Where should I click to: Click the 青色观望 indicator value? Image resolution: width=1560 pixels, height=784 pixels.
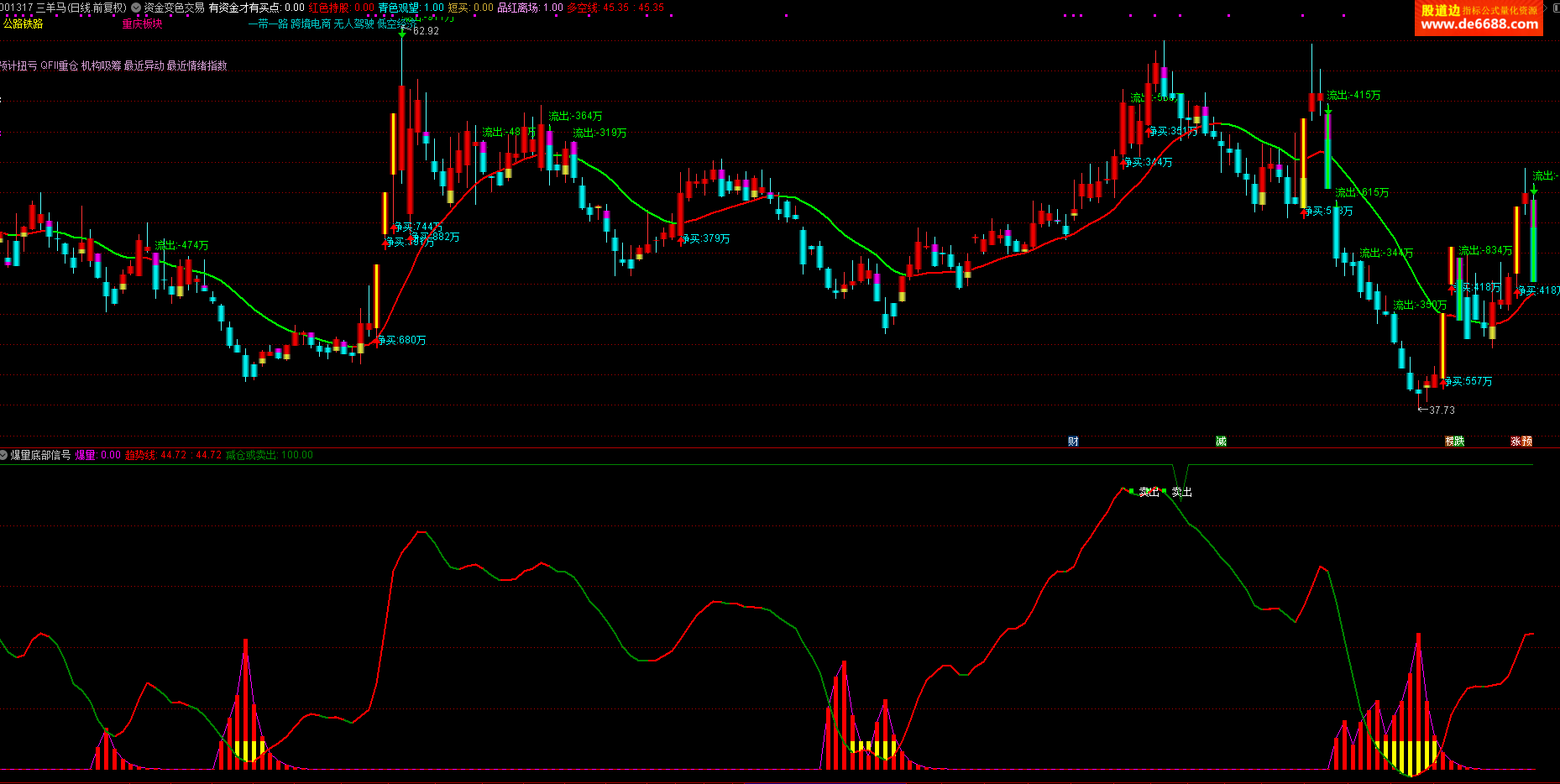click(x=411, y=8)
